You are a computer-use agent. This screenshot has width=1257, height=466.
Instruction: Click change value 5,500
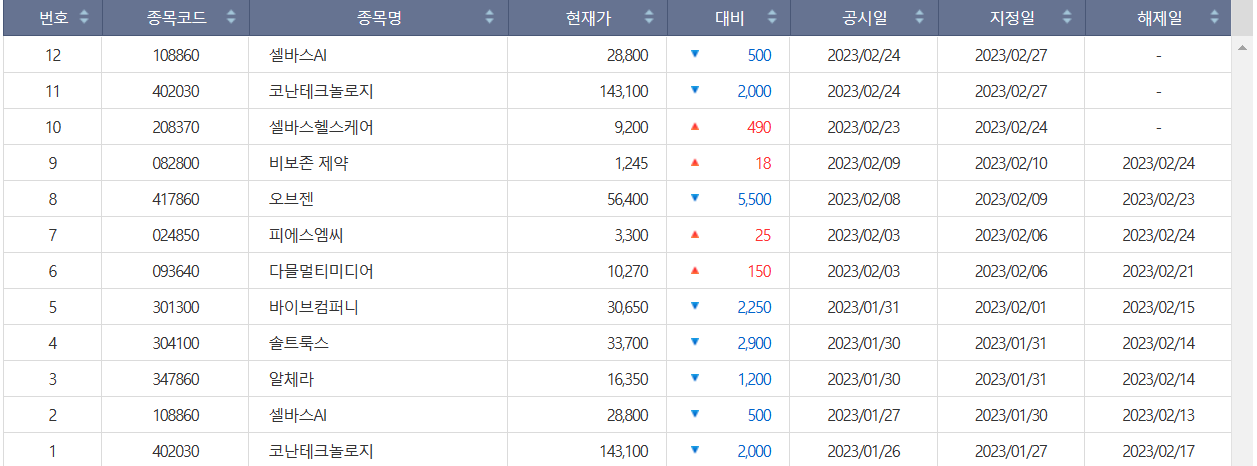(754, 199)
